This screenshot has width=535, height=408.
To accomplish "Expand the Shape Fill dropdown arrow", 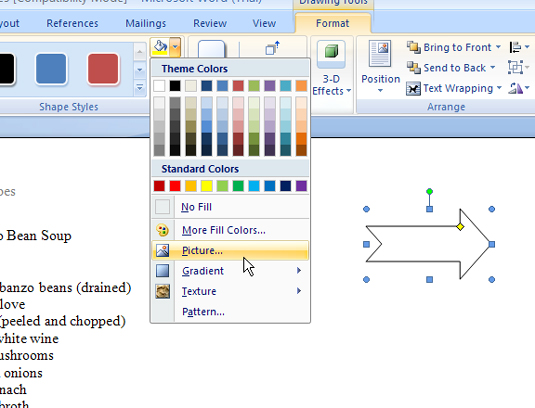I will click(175, 47).
